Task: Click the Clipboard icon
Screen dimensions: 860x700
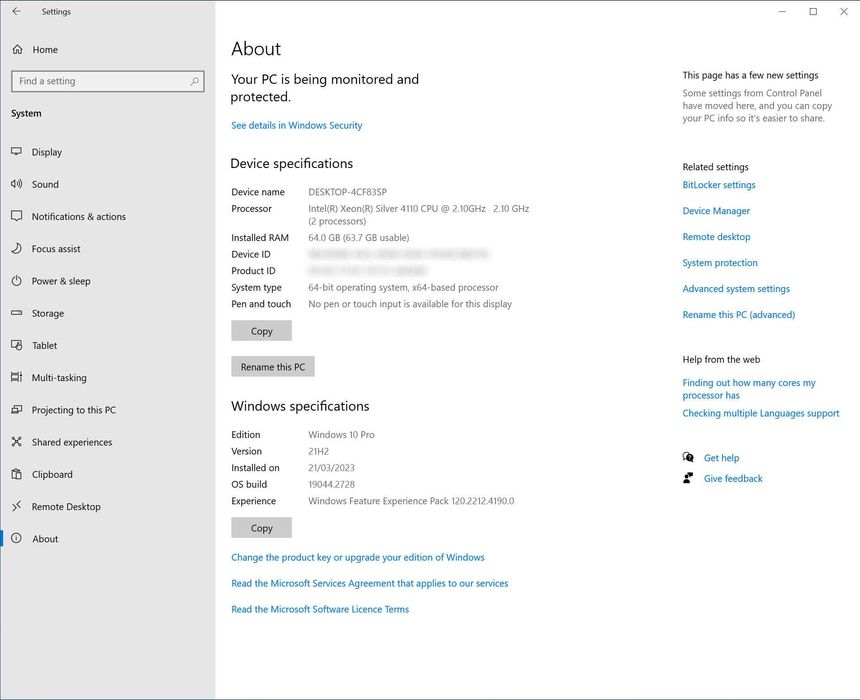Action: [x=16, y=474]
